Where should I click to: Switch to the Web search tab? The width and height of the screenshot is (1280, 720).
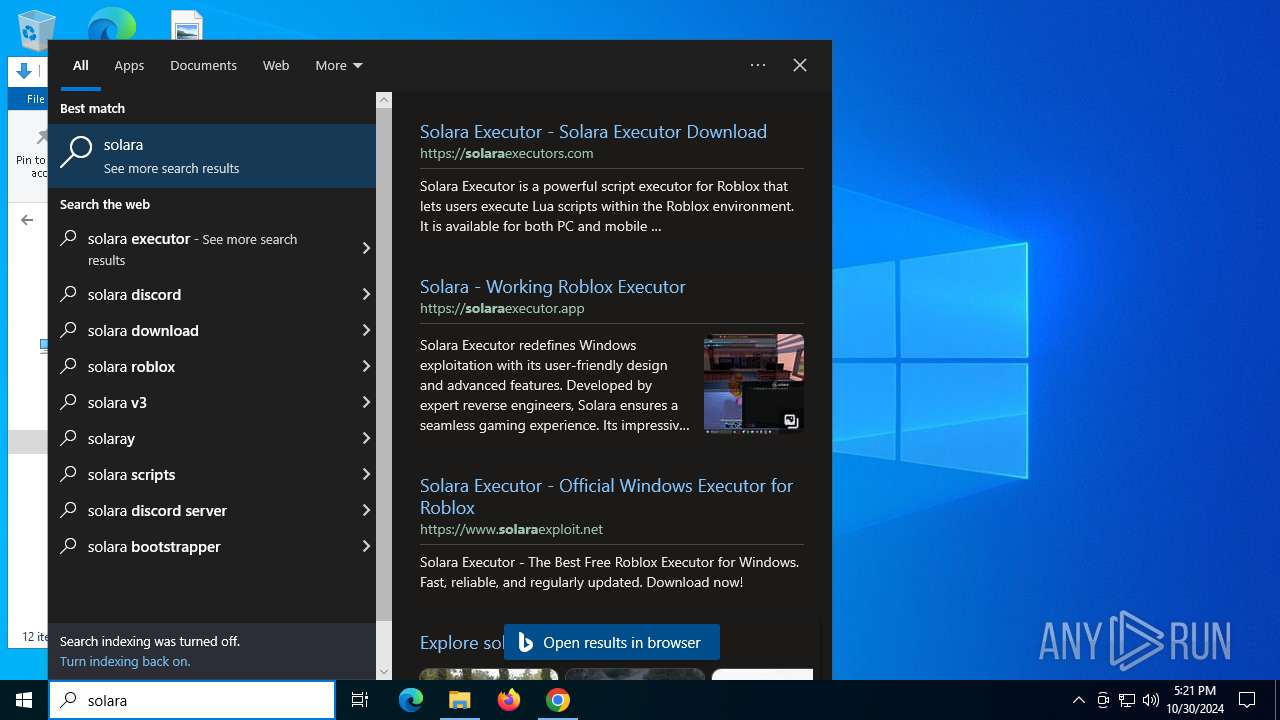point(276,65)
